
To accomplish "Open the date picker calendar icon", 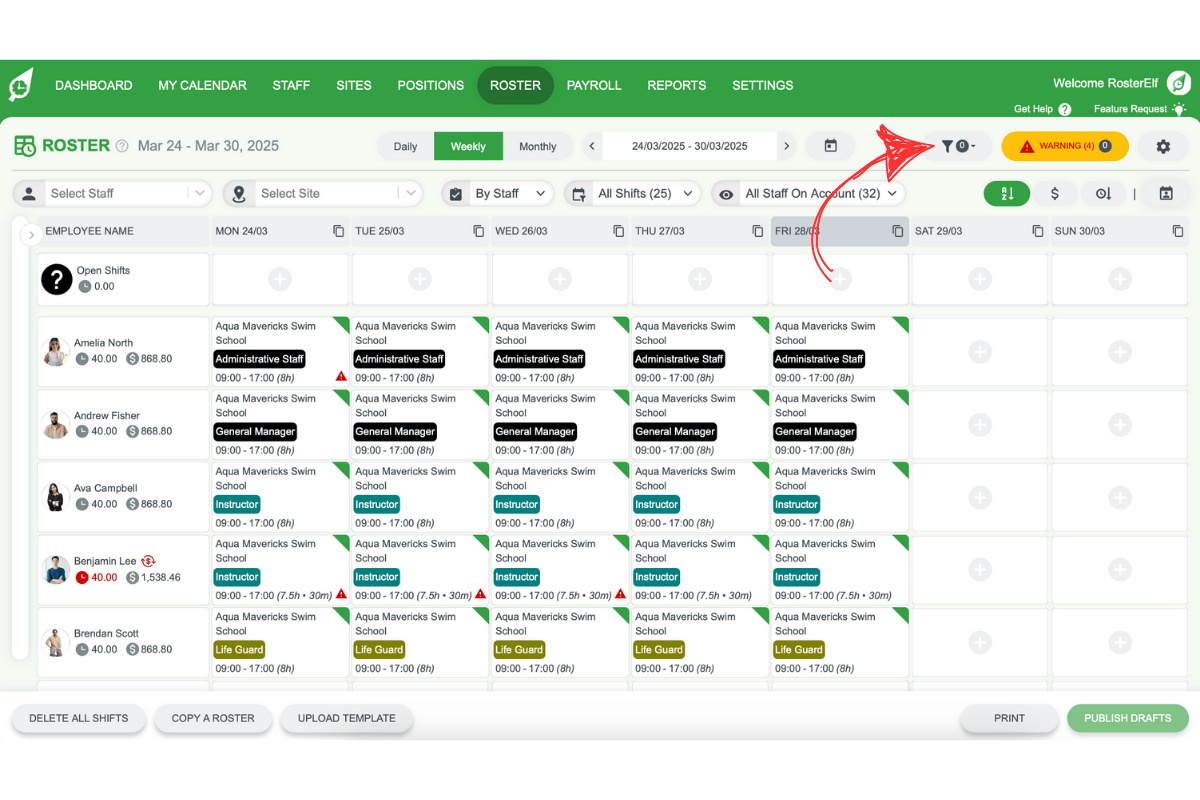I will [830, 145].
